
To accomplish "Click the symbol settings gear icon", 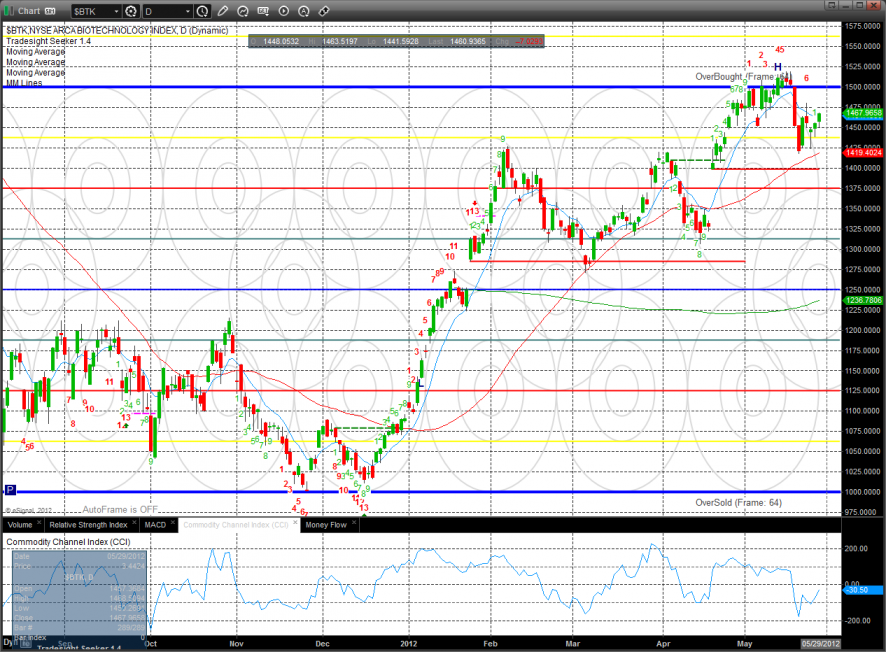I will tap(131, 11).
